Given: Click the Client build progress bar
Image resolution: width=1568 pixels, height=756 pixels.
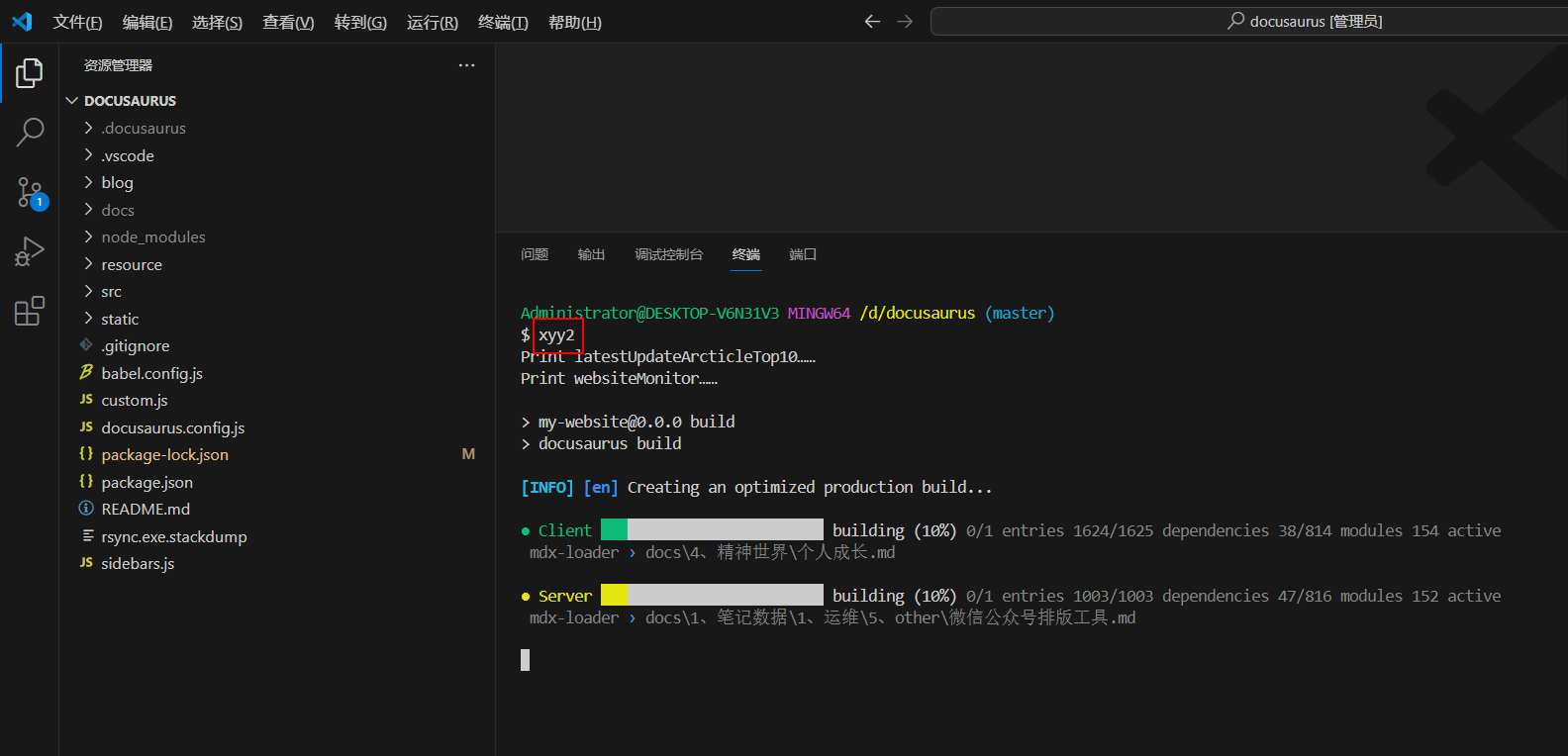Looking at the screenshot, I should [x=712, y=529].
